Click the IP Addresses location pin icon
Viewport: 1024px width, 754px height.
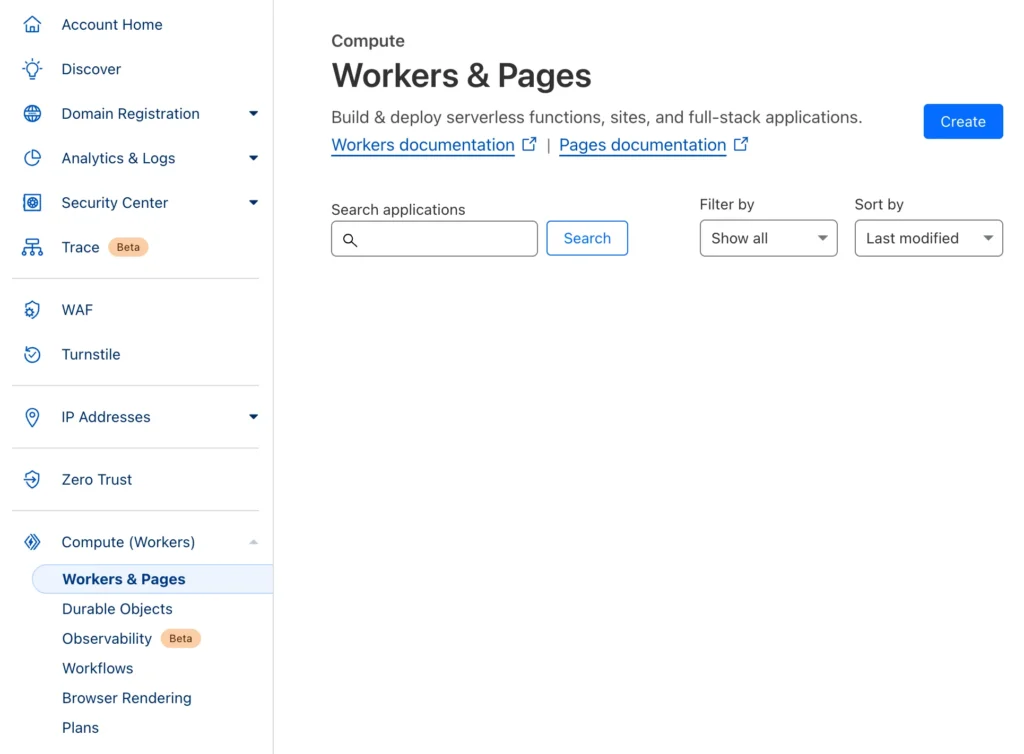(32, 417)
